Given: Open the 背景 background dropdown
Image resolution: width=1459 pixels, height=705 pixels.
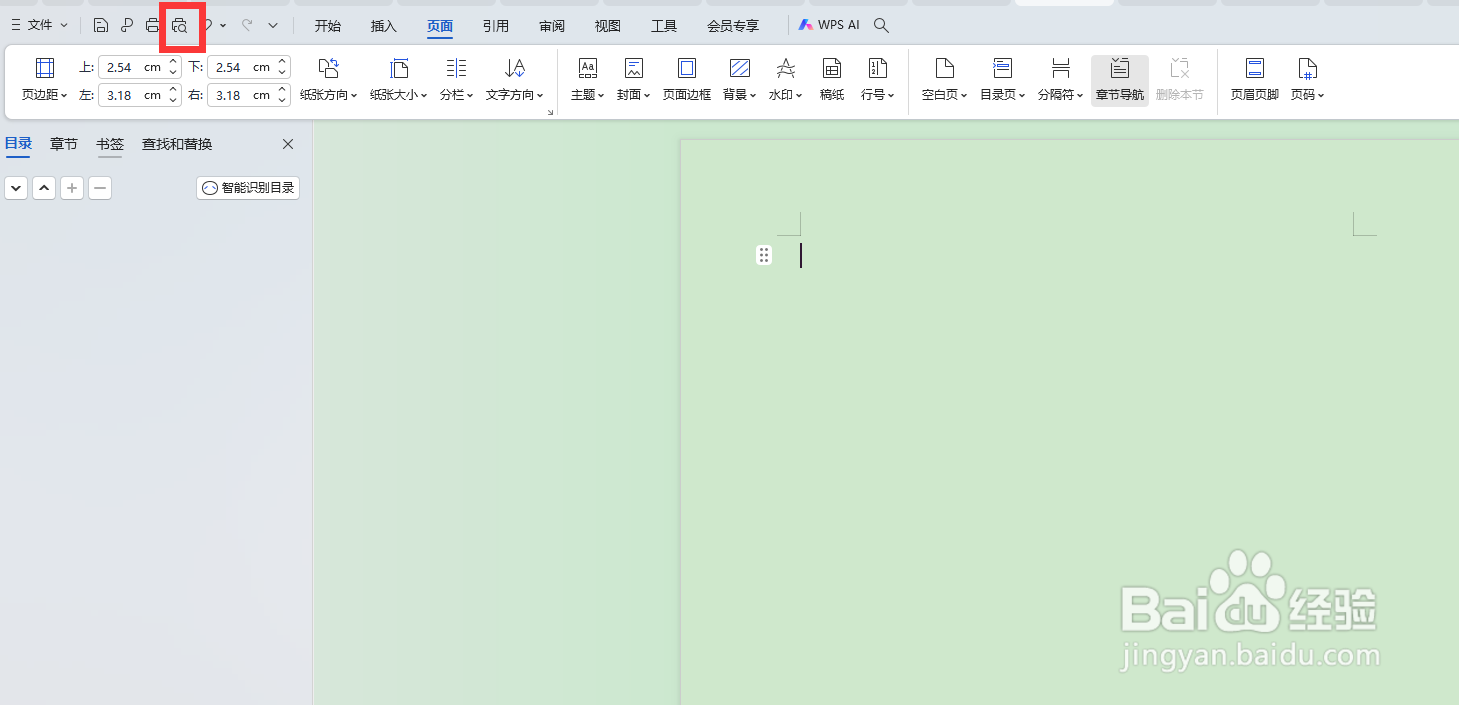Looking at the screenshot, I should click(740, 80).
